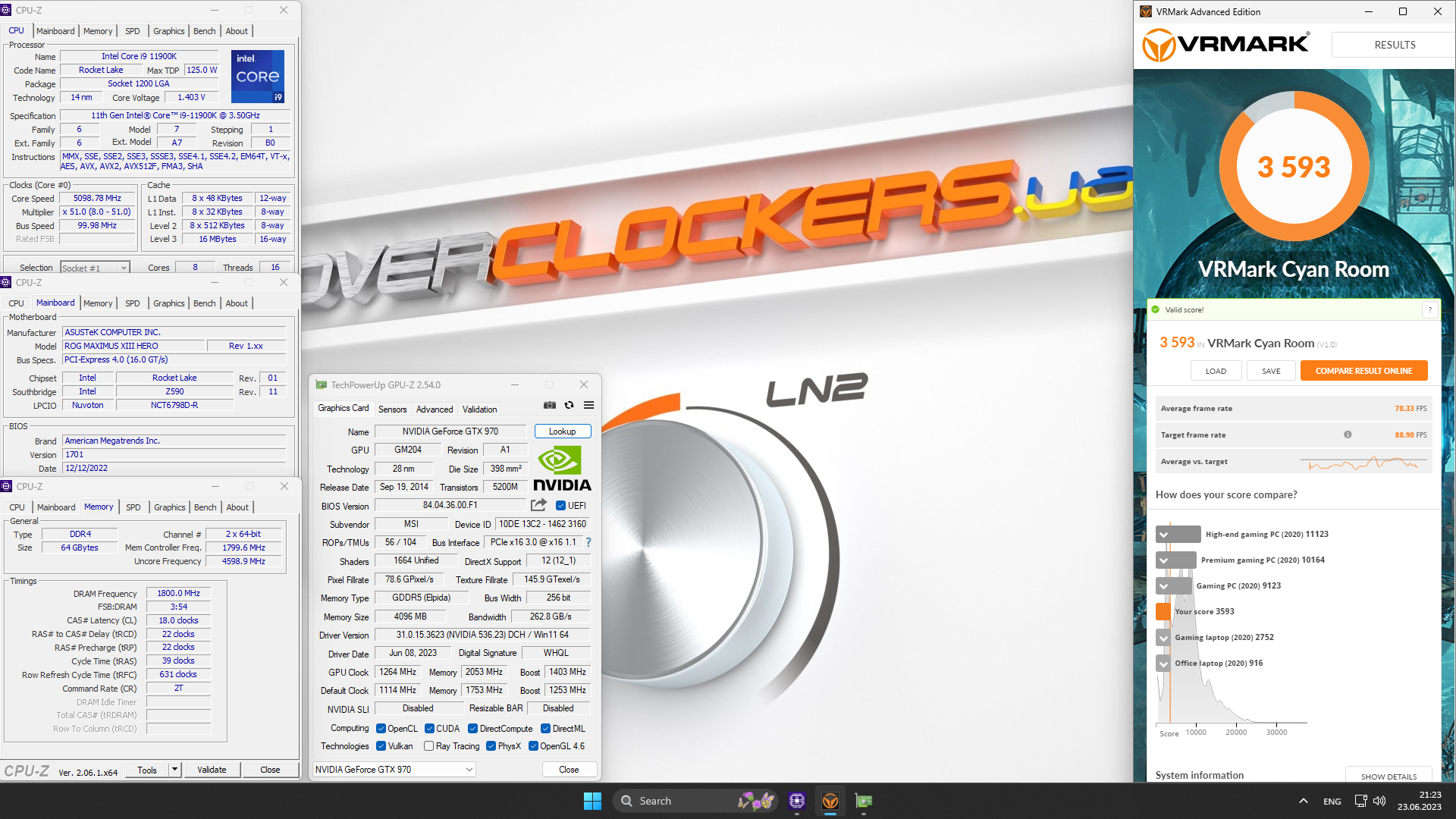Switch to Advanced tab in GPU-Z
This screenshot has height=819, width=1456.
tap(435, 409)
